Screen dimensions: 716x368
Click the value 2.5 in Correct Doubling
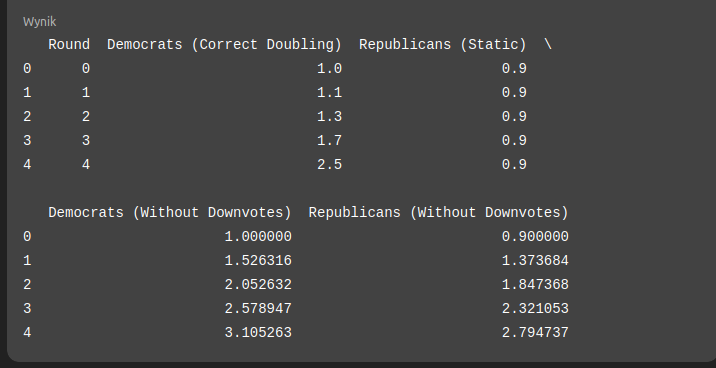[330, 165]
